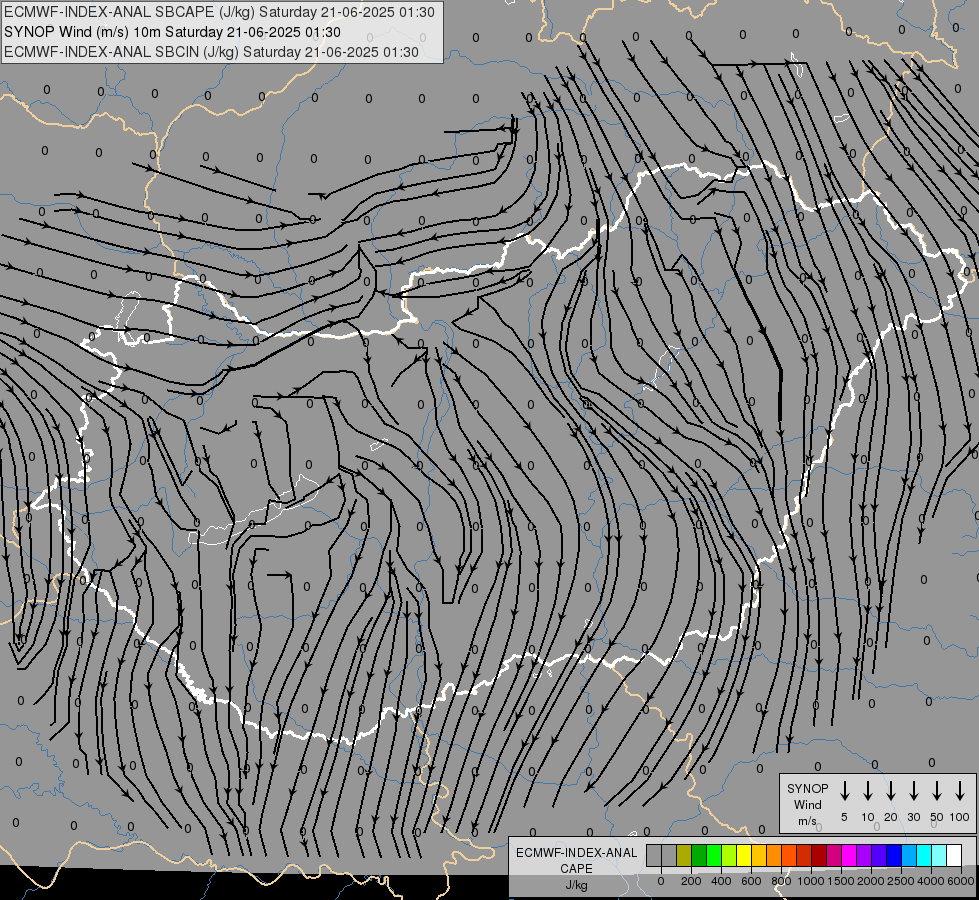Click the 'SYNOP Wind m/s' legend label
The height and width of the screenshot is (900, 979).
807,804
